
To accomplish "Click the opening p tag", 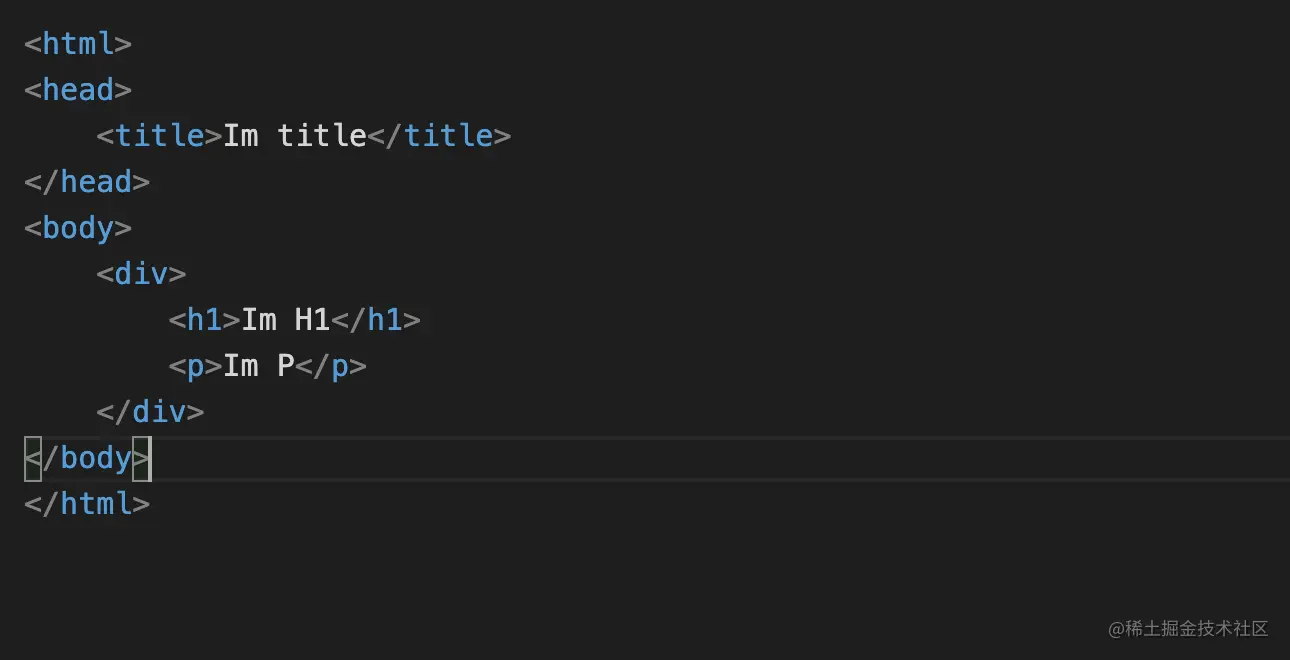I will coord(195,366).
